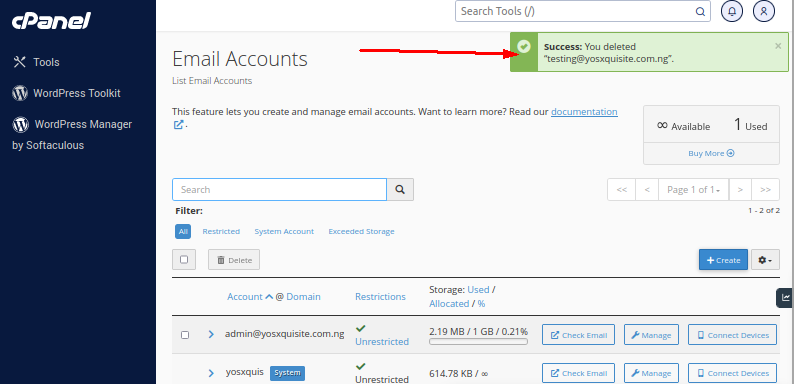Click the search magnifier button beside Search field
794x384 pixels.
point(400,189)
